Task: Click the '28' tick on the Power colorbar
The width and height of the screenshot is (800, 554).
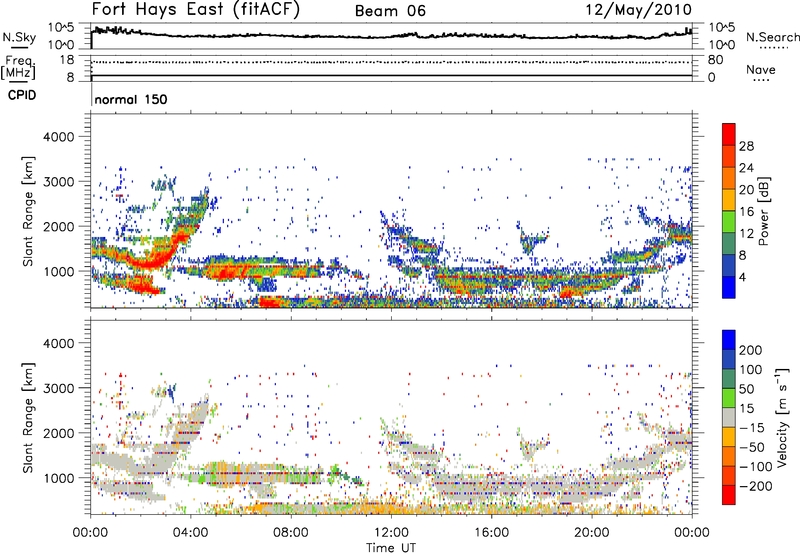Action: pos(746,146)
